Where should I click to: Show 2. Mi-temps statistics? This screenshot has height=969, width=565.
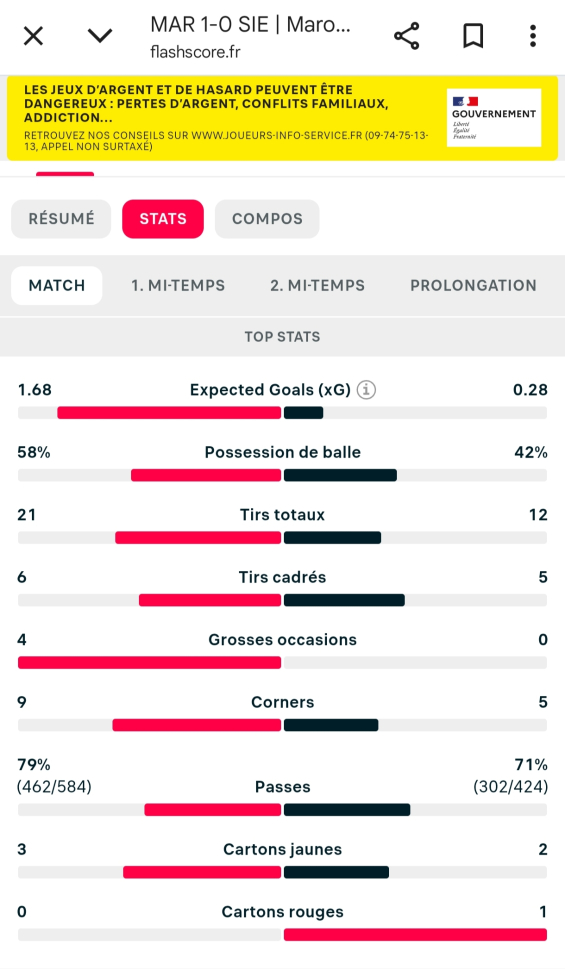click(x=318, y=286)
